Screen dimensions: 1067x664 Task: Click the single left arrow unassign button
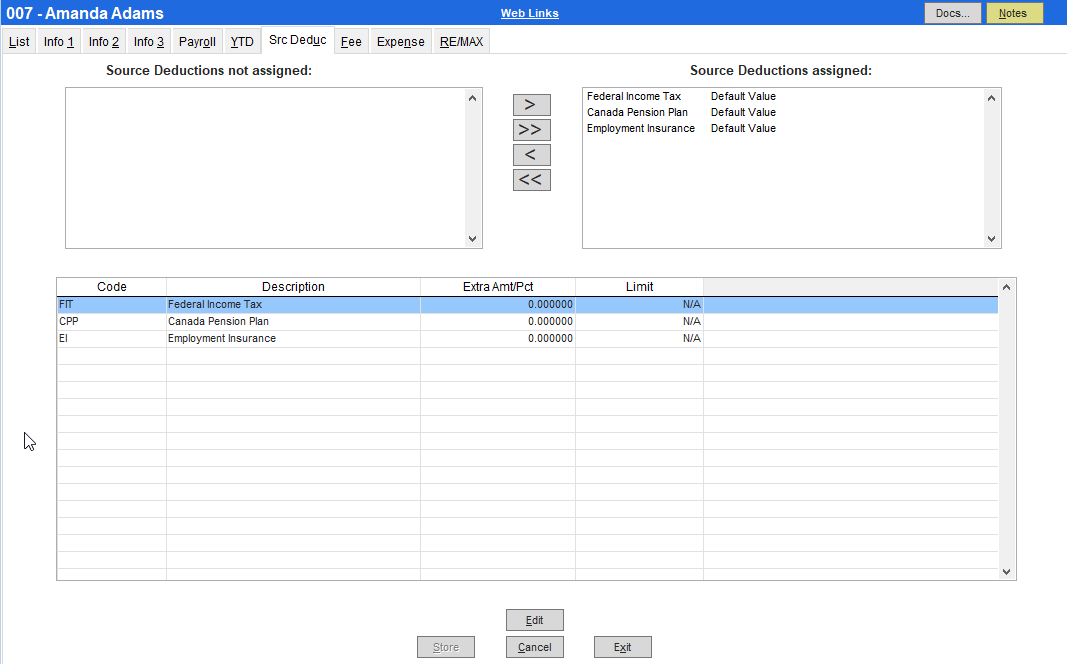point(531,155)
